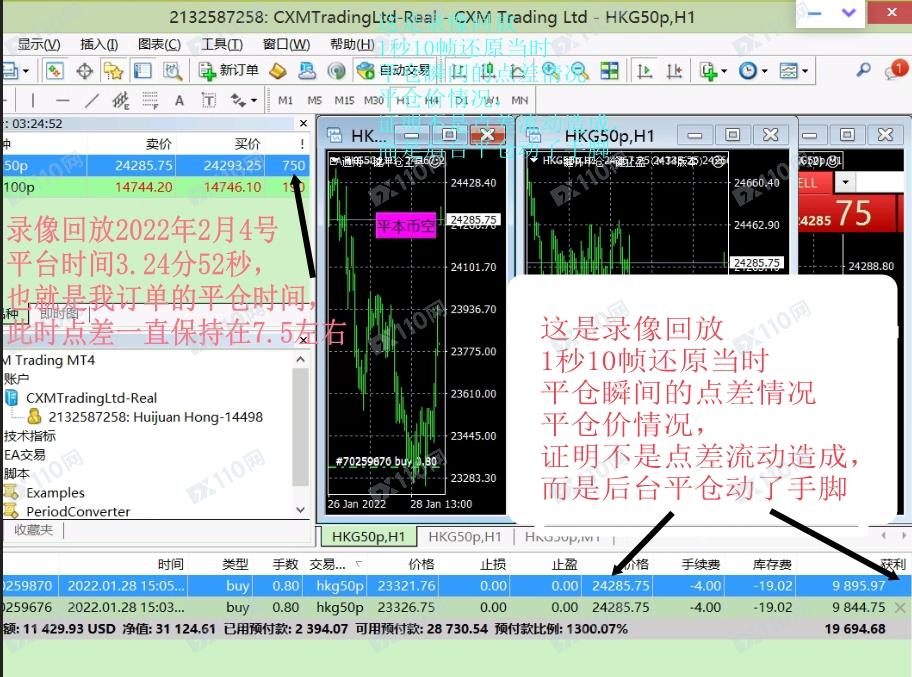
Task: Open the Market Watch panel icon
Action: pos(55,71)
